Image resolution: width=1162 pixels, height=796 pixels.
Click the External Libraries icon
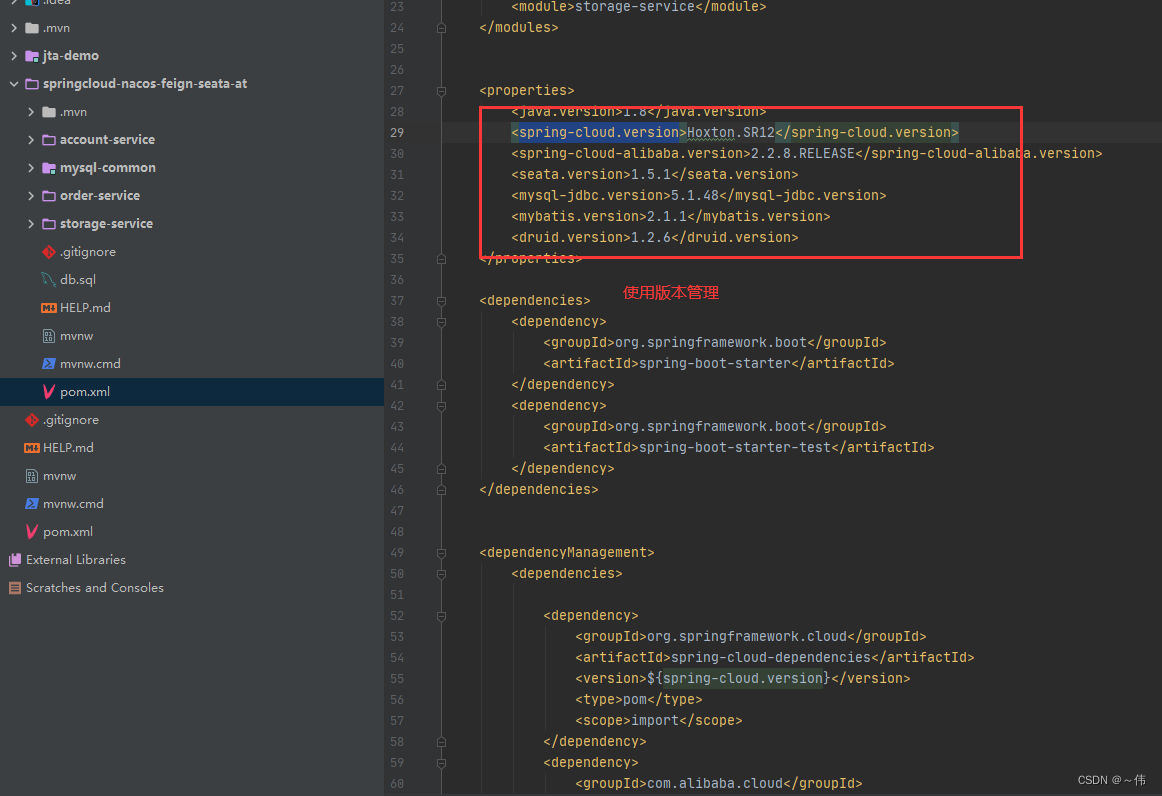[x=15, y=560]
